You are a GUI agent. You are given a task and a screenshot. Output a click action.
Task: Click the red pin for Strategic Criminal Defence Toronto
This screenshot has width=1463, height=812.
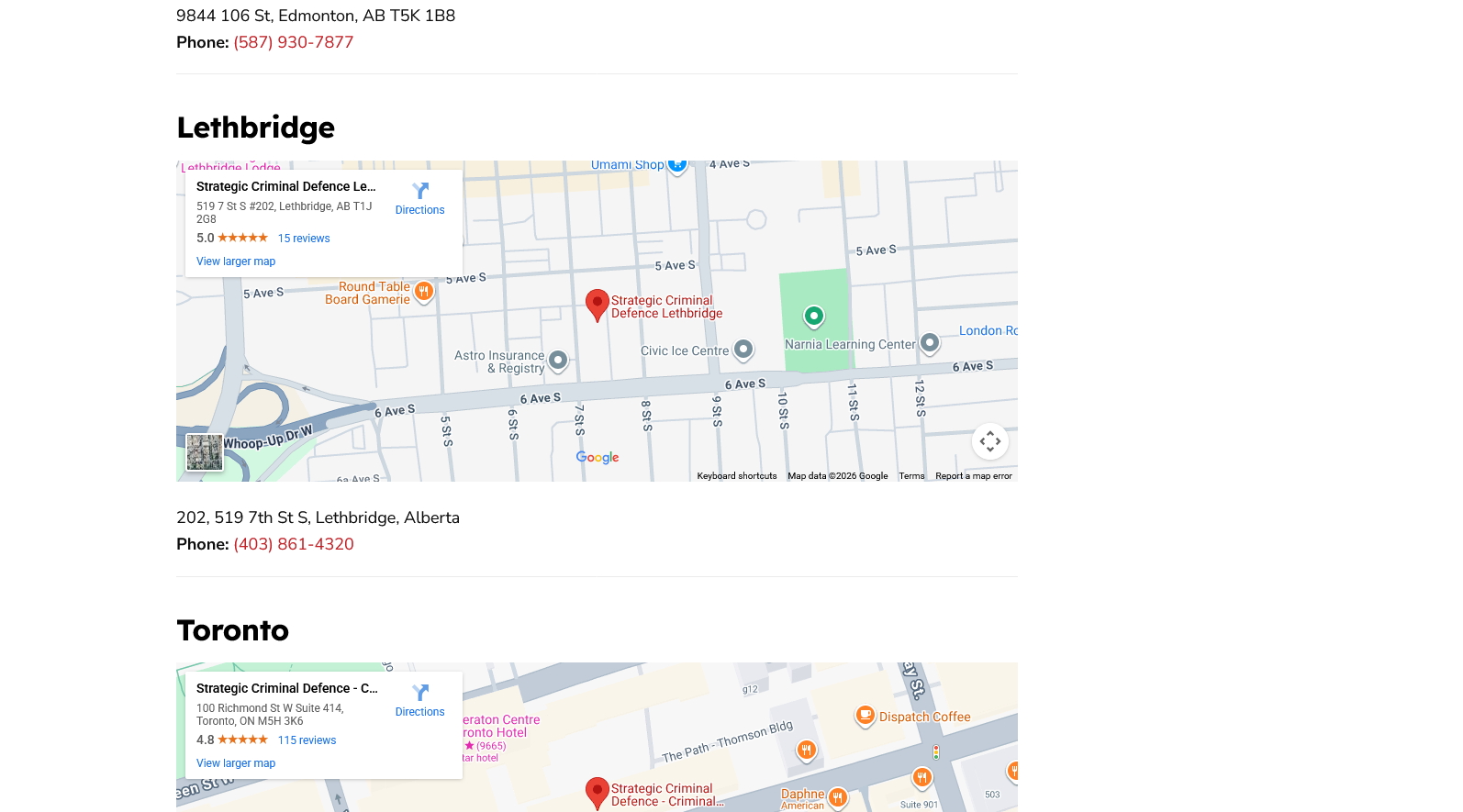point(597,794)
